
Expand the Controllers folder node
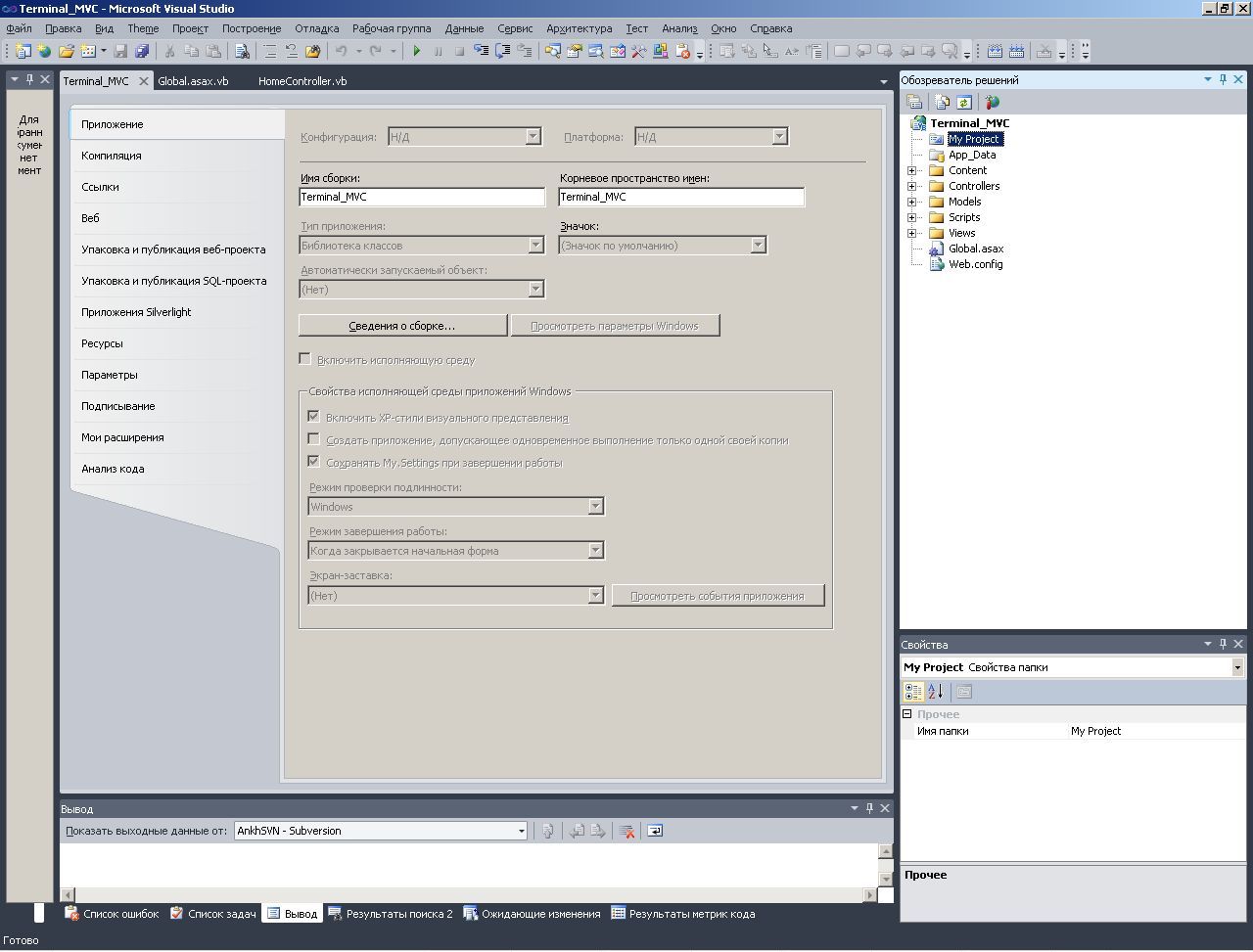(x=912, y=186)
